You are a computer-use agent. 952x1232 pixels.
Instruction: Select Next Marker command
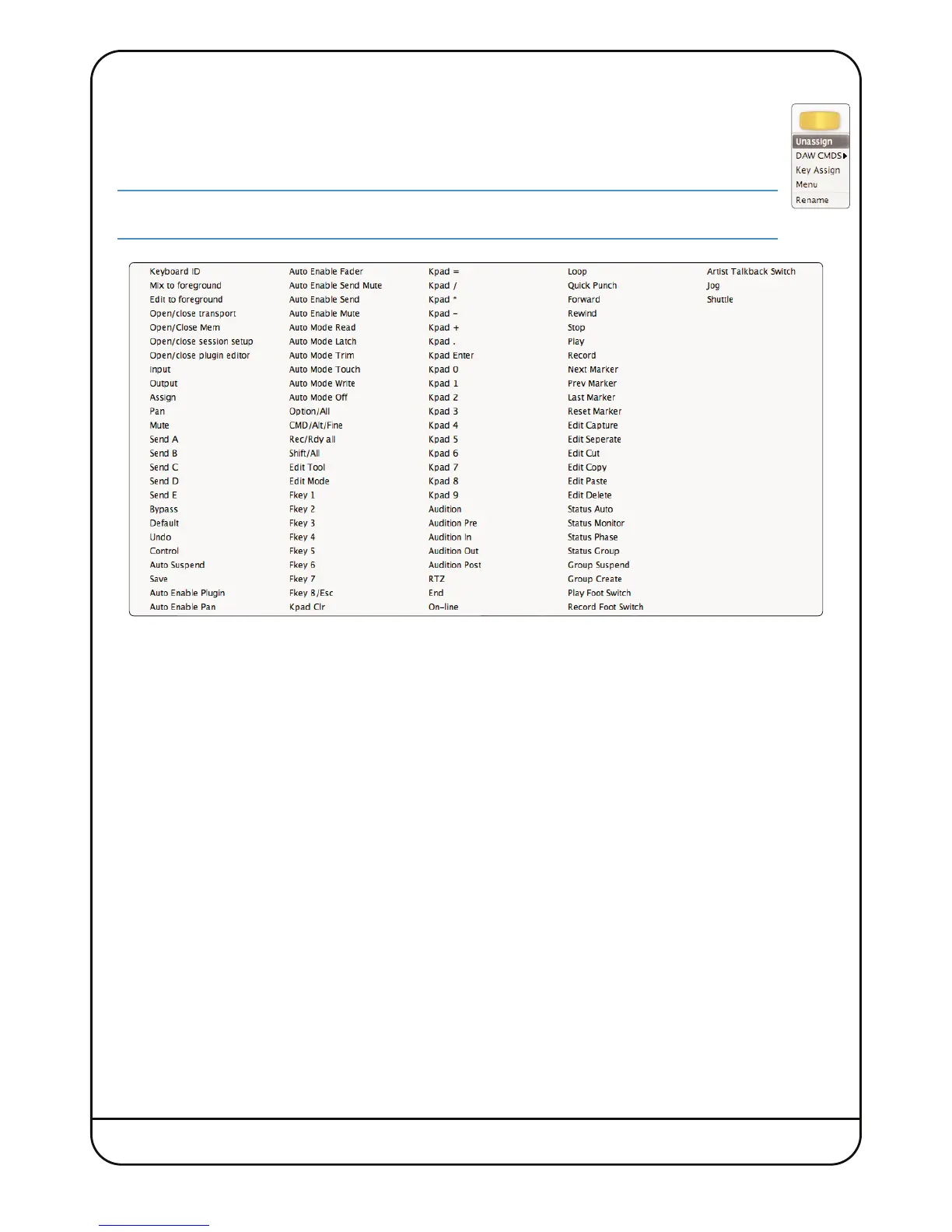(593, 369)
